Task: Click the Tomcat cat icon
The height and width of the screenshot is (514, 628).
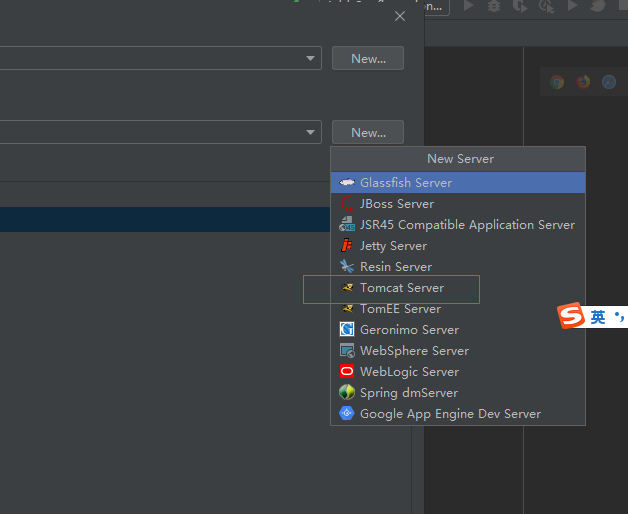Action: tap(347, 287)
